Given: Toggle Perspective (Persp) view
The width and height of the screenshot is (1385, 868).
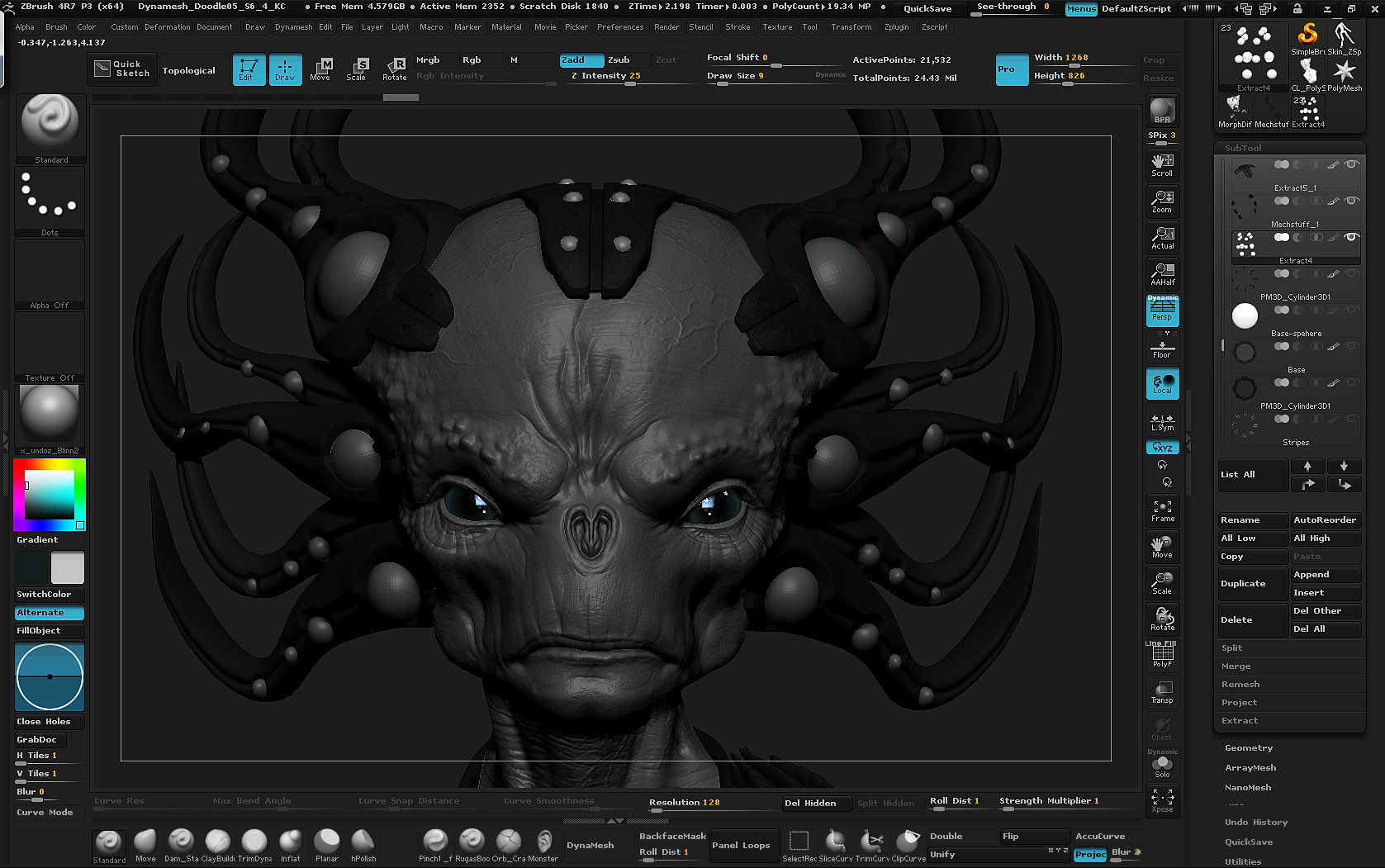Looking at the screenshot, I should (1162, 311).
